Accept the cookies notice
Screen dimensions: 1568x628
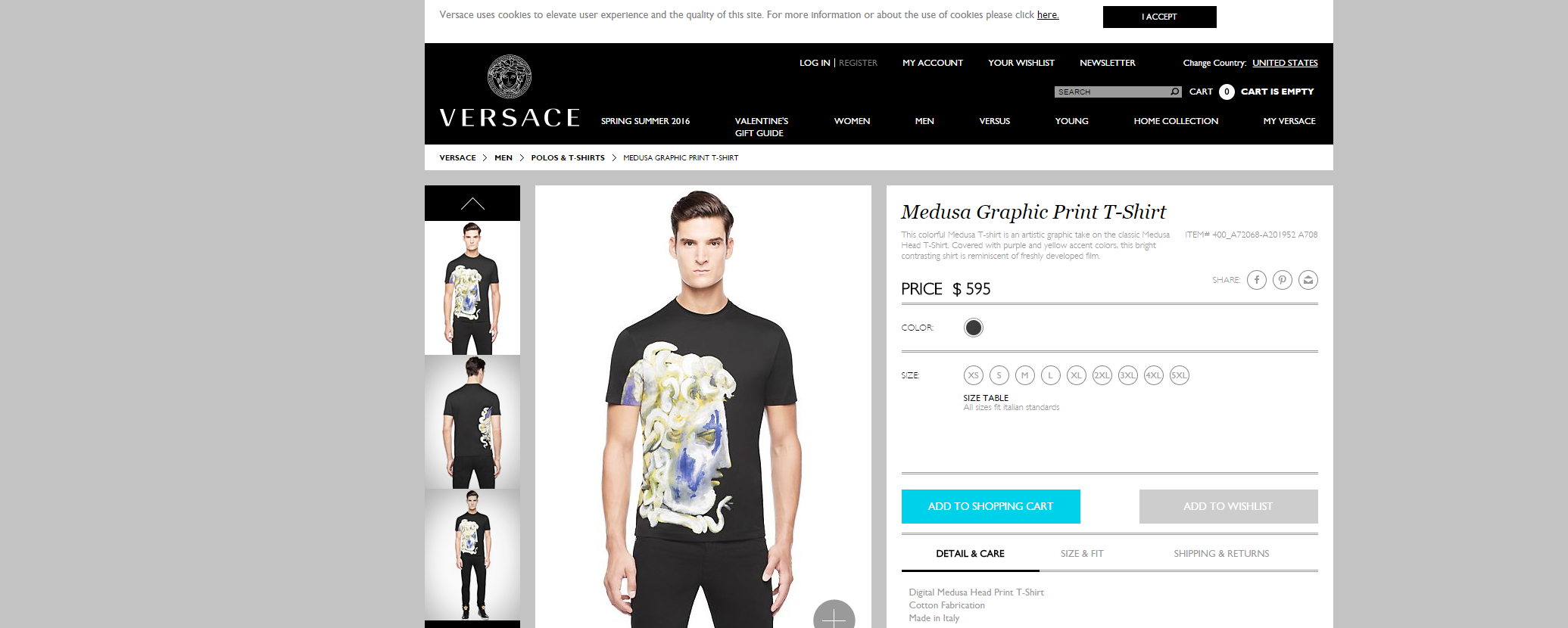coord(1159,17)
